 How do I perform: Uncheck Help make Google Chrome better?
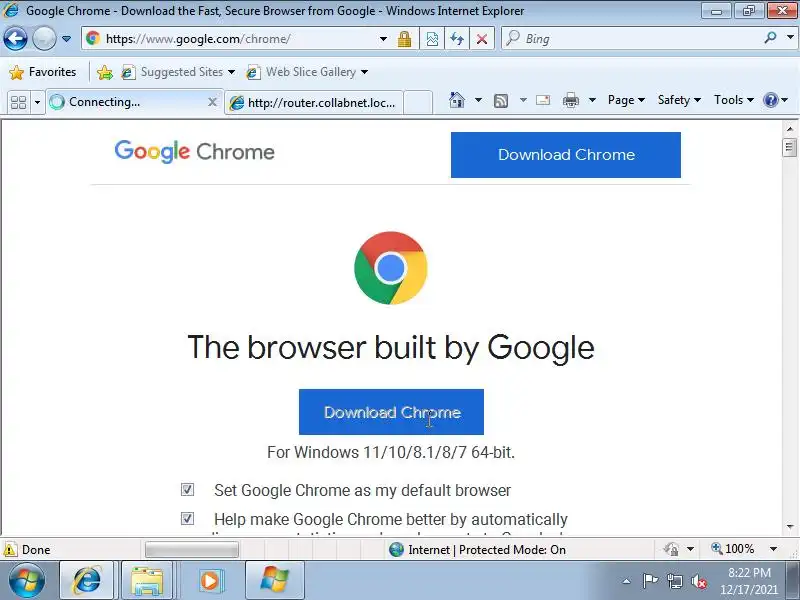tap(187, 519)
